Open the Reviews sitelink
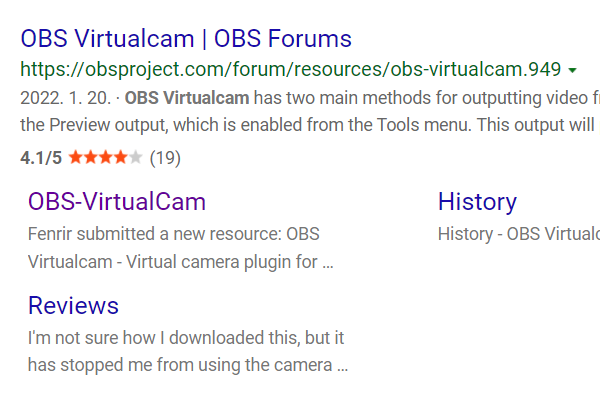The image size is (600, 400). pos(73,306)
